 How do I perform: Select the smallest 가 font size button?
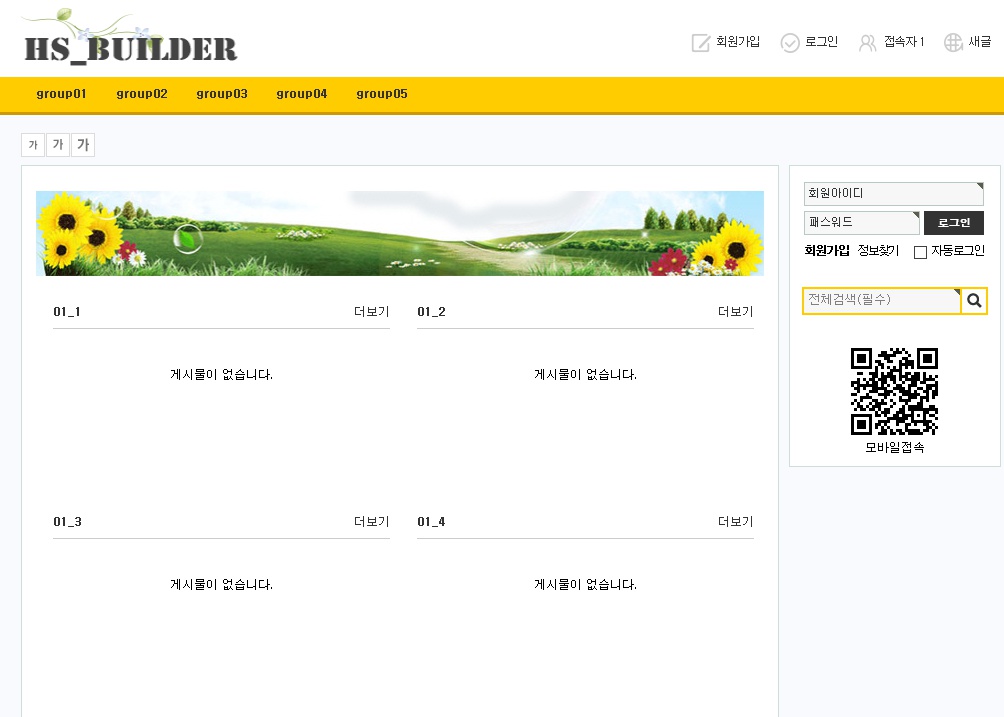pyautogui.click(x=33, y=146)
